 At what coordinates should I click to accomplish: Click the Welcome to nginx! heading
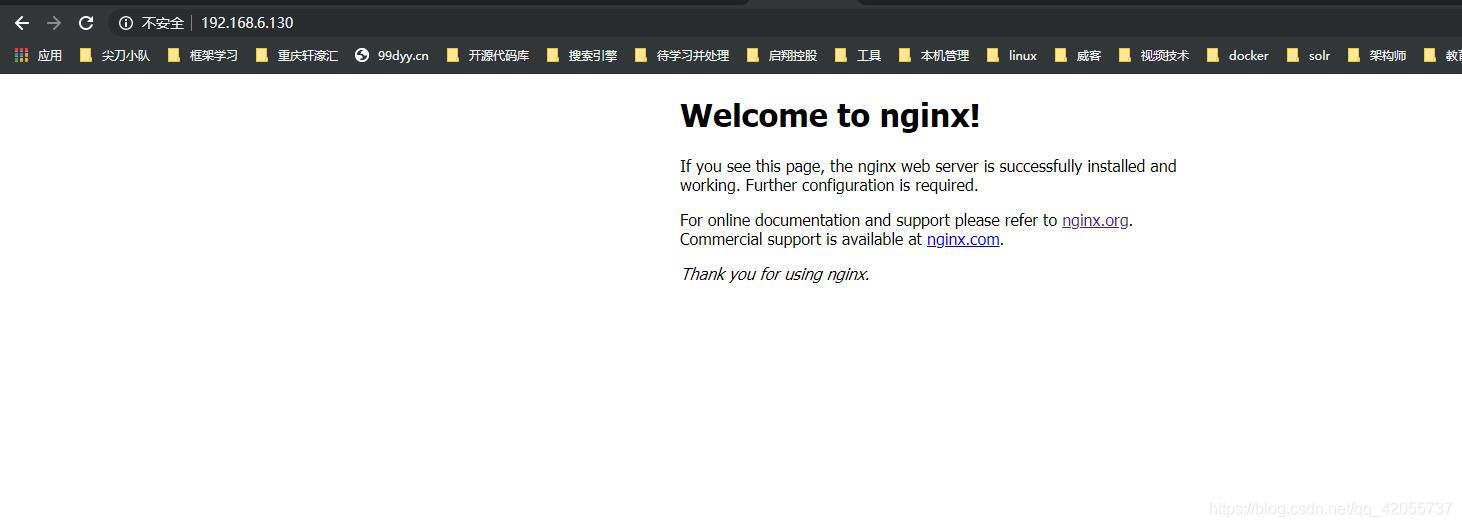click(x=830, y=116)
